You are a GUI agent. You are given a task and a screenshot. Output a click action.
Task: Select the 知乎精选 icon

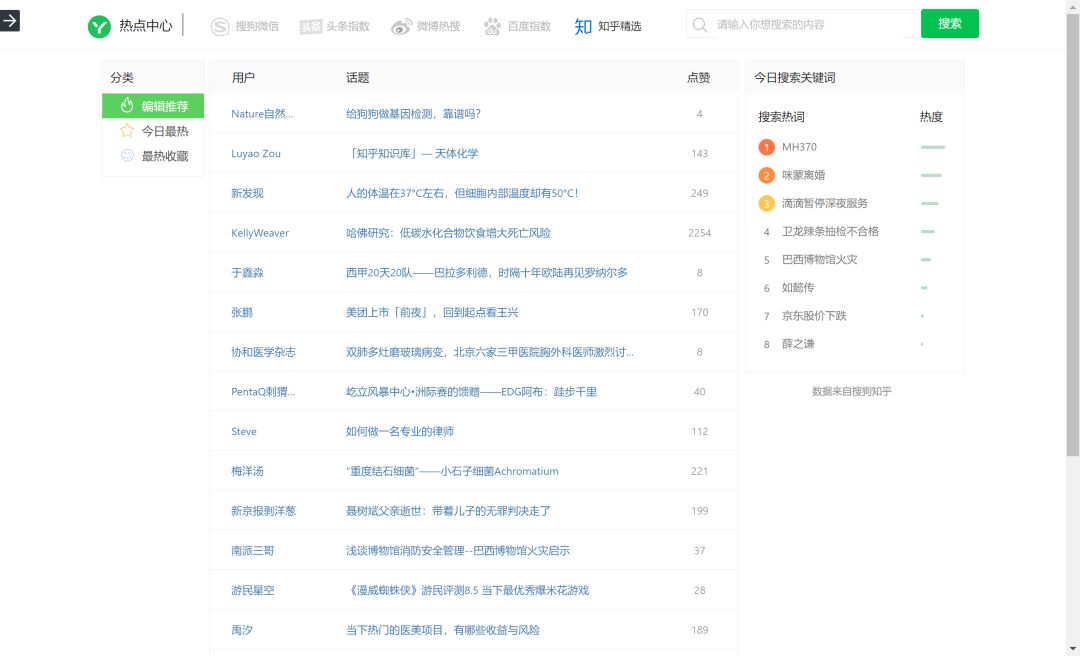(583, 26)
